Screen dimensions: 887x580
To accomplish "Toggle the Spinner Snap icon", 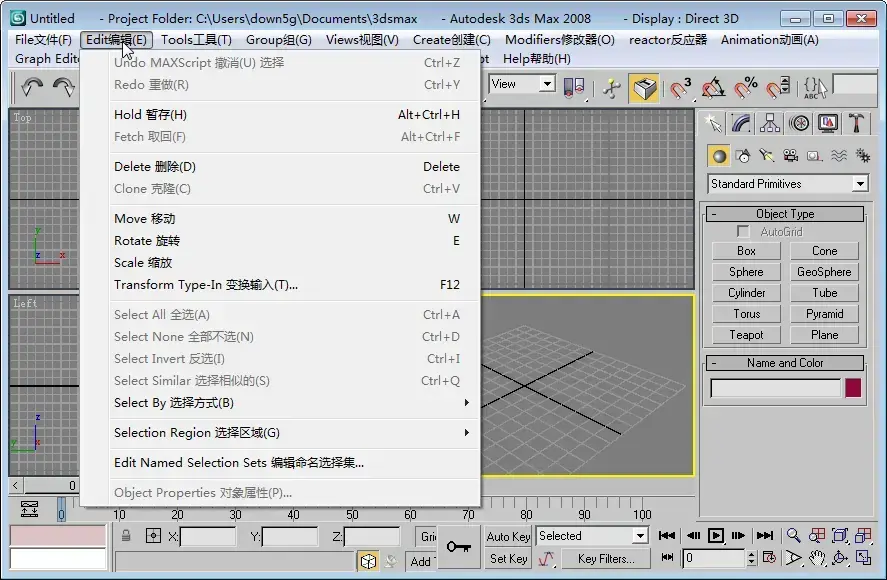I will [x=778, y=88].
